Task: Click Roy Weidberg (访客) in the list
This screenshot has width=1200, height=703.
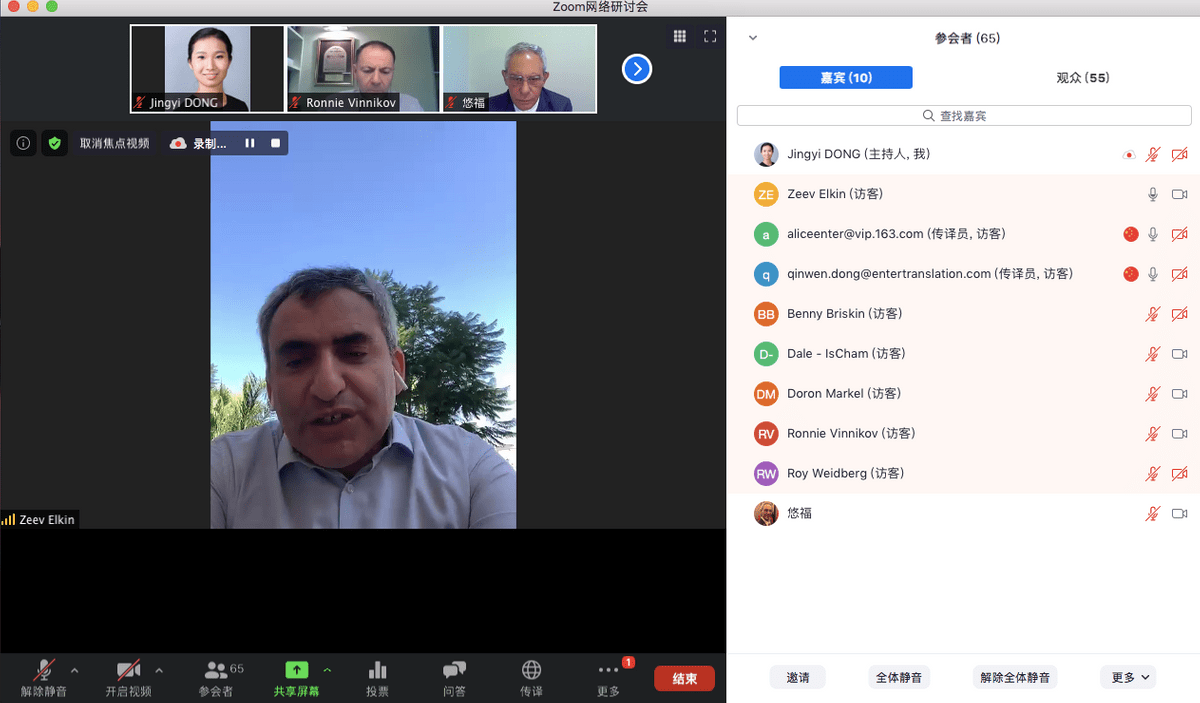Action: pos(845,474)
